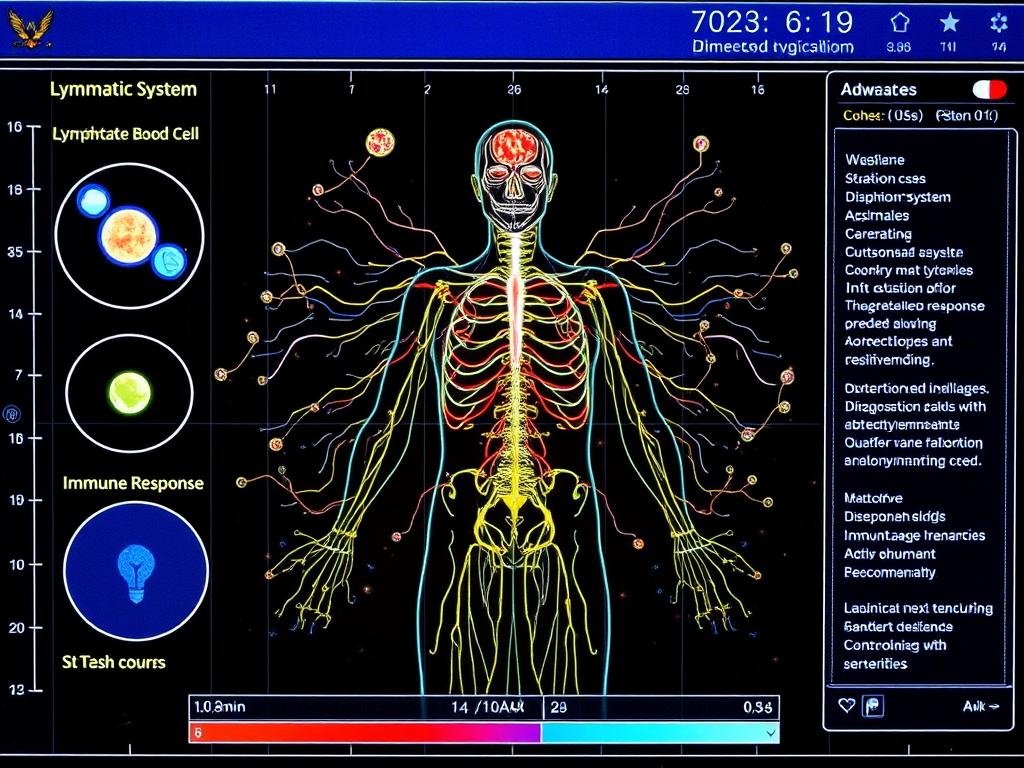This screenshot has height=768, width=1024.
Task: Open settings via the gear icon top right
Action: click(999, 20)
